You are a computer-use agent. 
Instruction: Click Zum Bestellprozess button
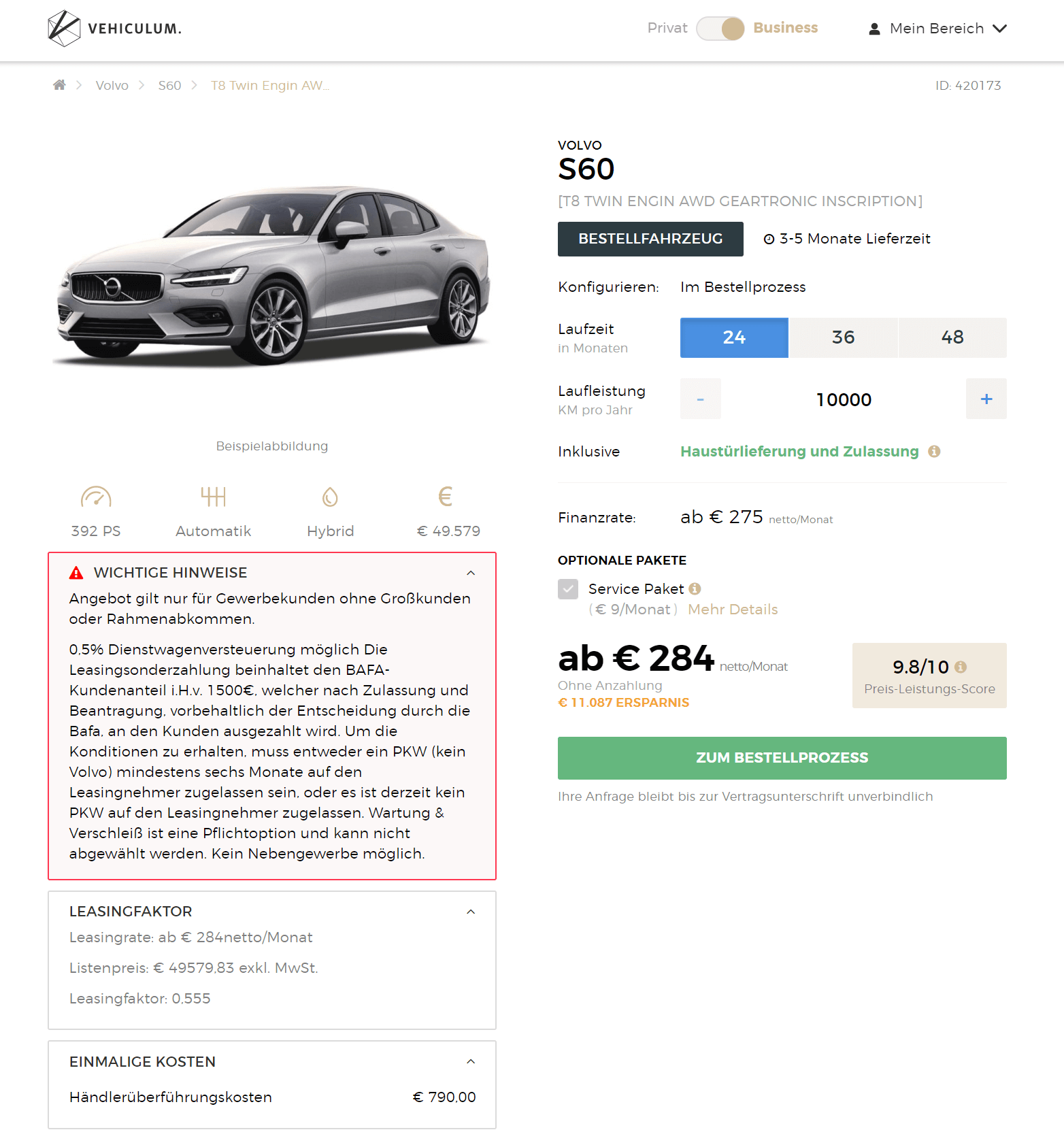782,758
